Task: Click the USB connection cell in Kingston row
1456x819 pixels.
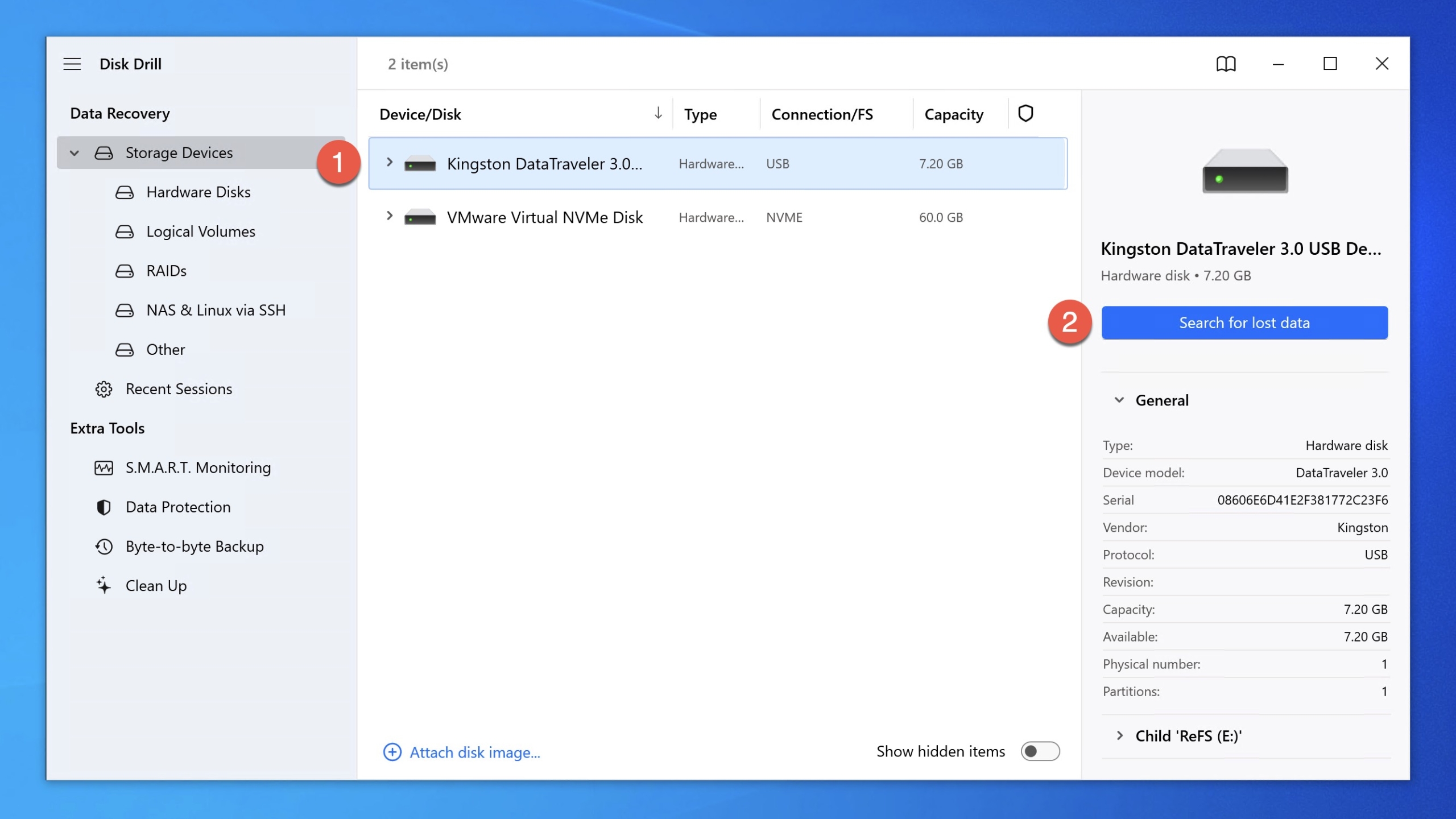Action: pos(777,164)
